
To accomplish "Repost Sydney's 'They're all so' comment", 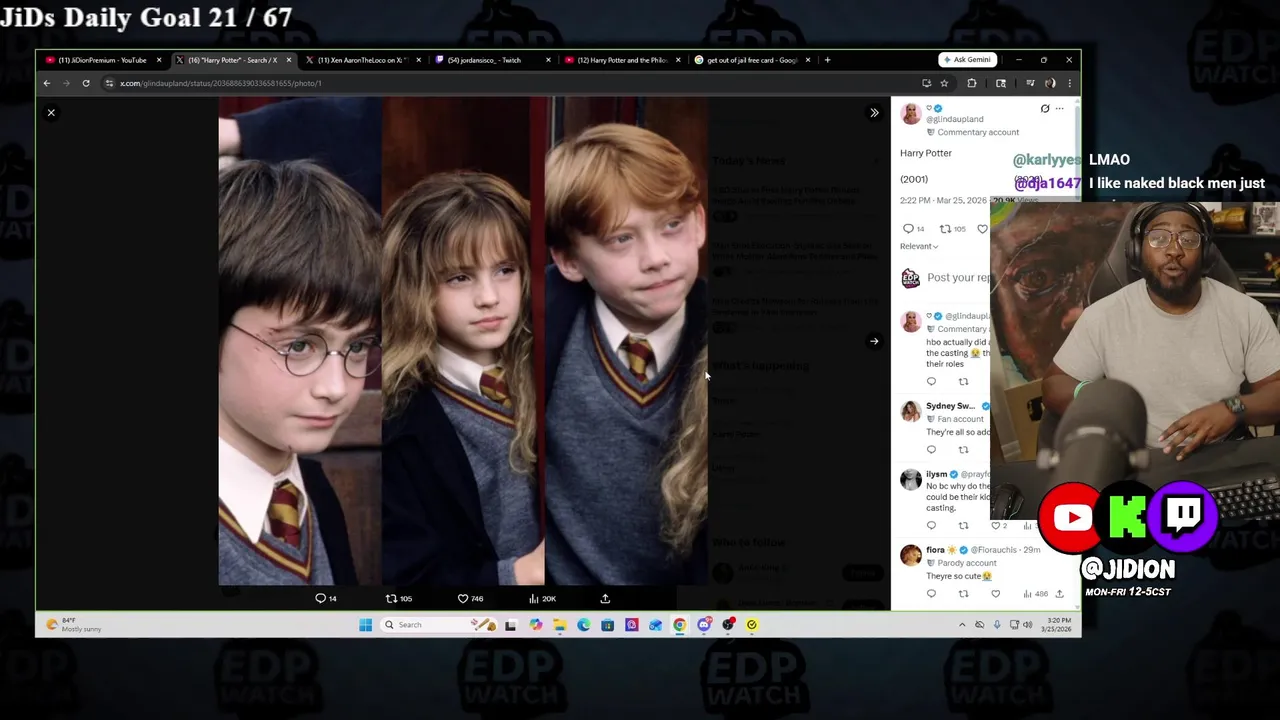I will coord(963,450).
